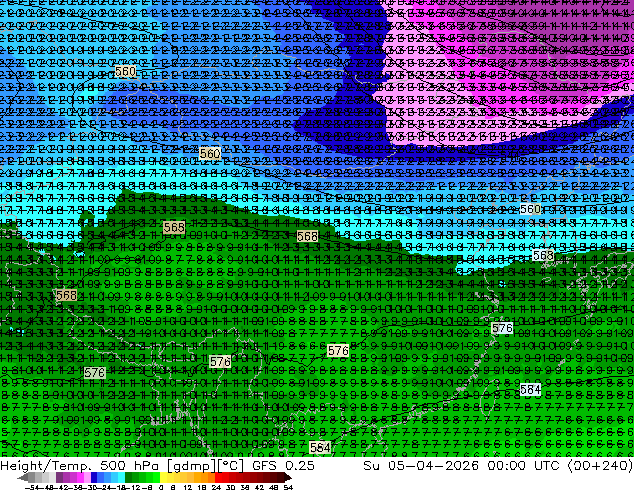Pick the bright green segment of the legend
Image resolution: width=634 pixels, height=490 pixels.
point(156,477)
